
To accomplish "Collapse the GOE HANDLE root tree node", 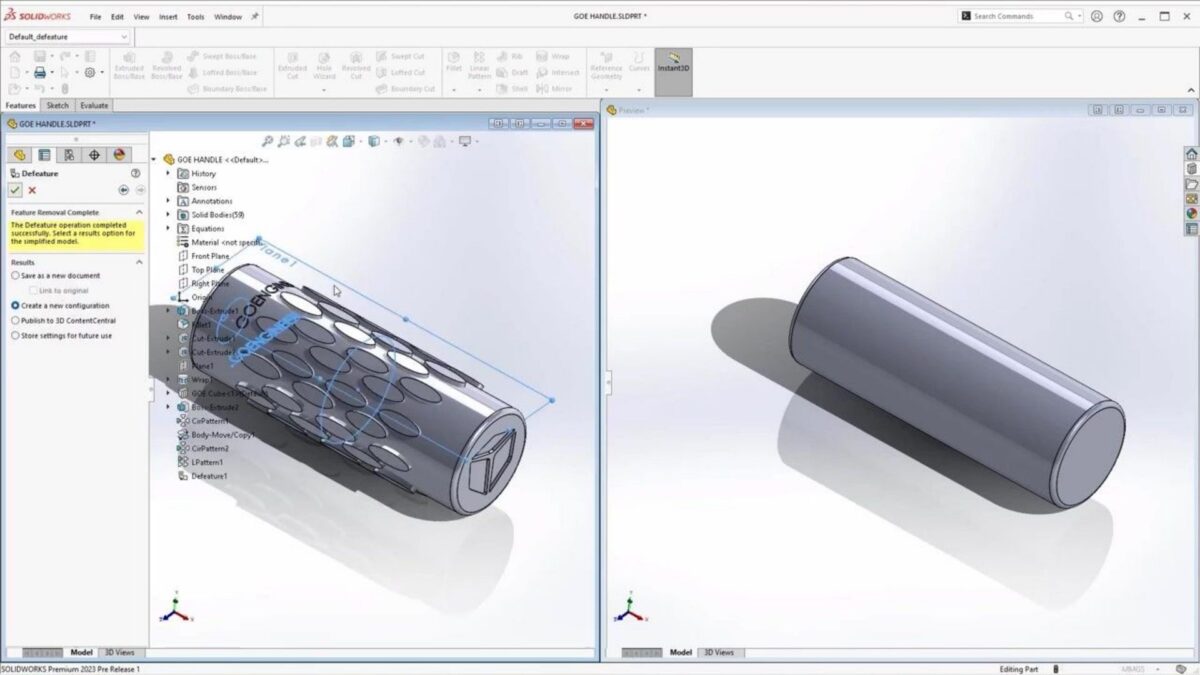I will 154,159.
